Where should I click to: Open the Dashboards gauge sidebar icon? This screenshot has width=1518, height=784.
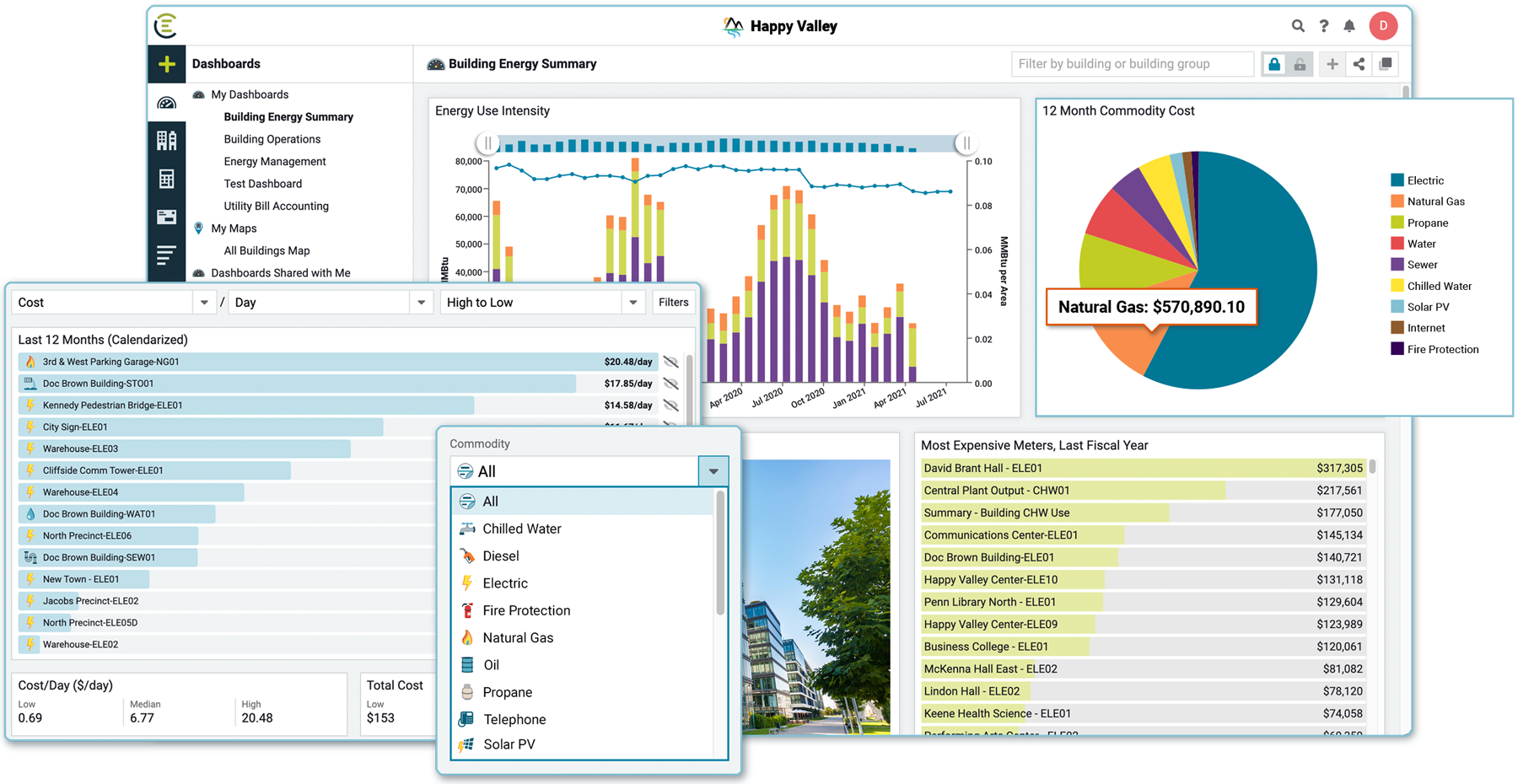pyautogui.click(x=167, y=103)
